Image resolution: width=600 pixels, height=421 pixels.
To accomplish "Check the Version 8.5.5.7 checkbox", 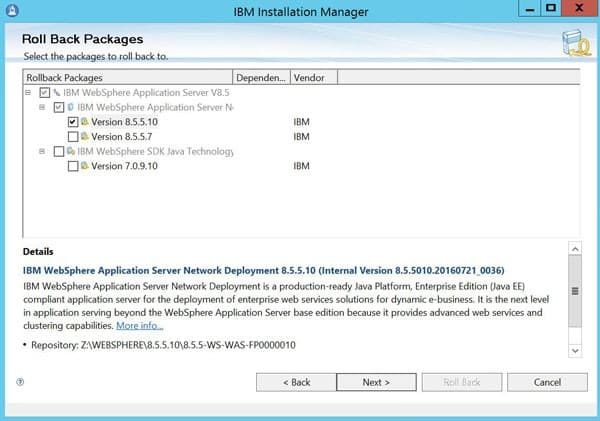I will click(73, 137).
